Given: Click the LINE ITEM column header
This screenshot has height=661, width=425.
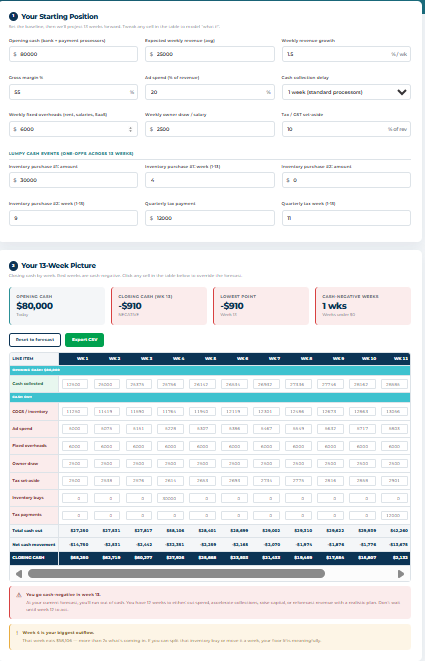Looking at the screenshot, I should (34, 359).
